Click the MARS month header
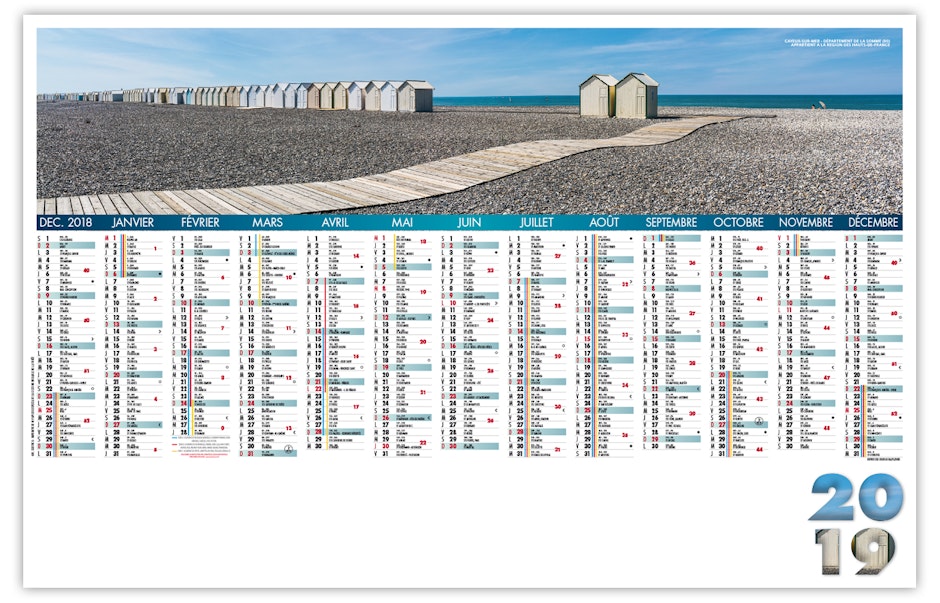Viewport: 940px width, 603px height. coord(267,222)
